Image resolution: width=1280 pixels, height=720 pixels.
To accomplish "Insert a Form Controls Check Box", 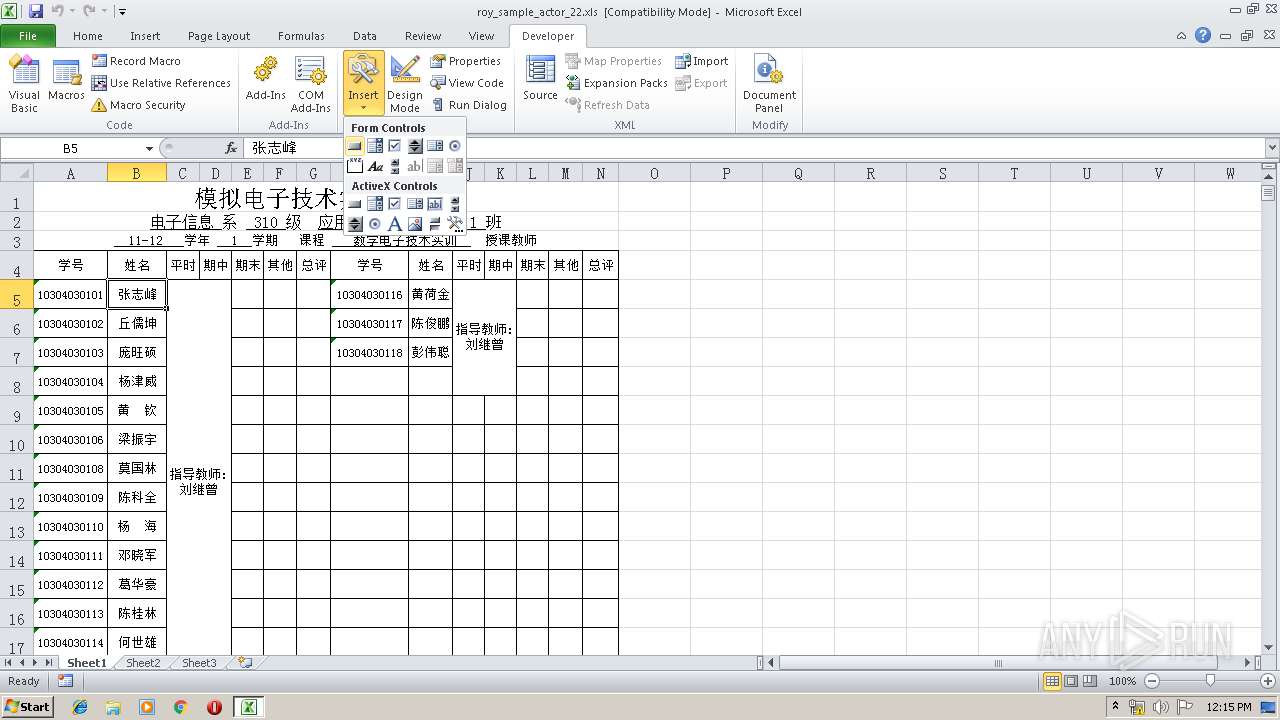I will coord(395,146).
